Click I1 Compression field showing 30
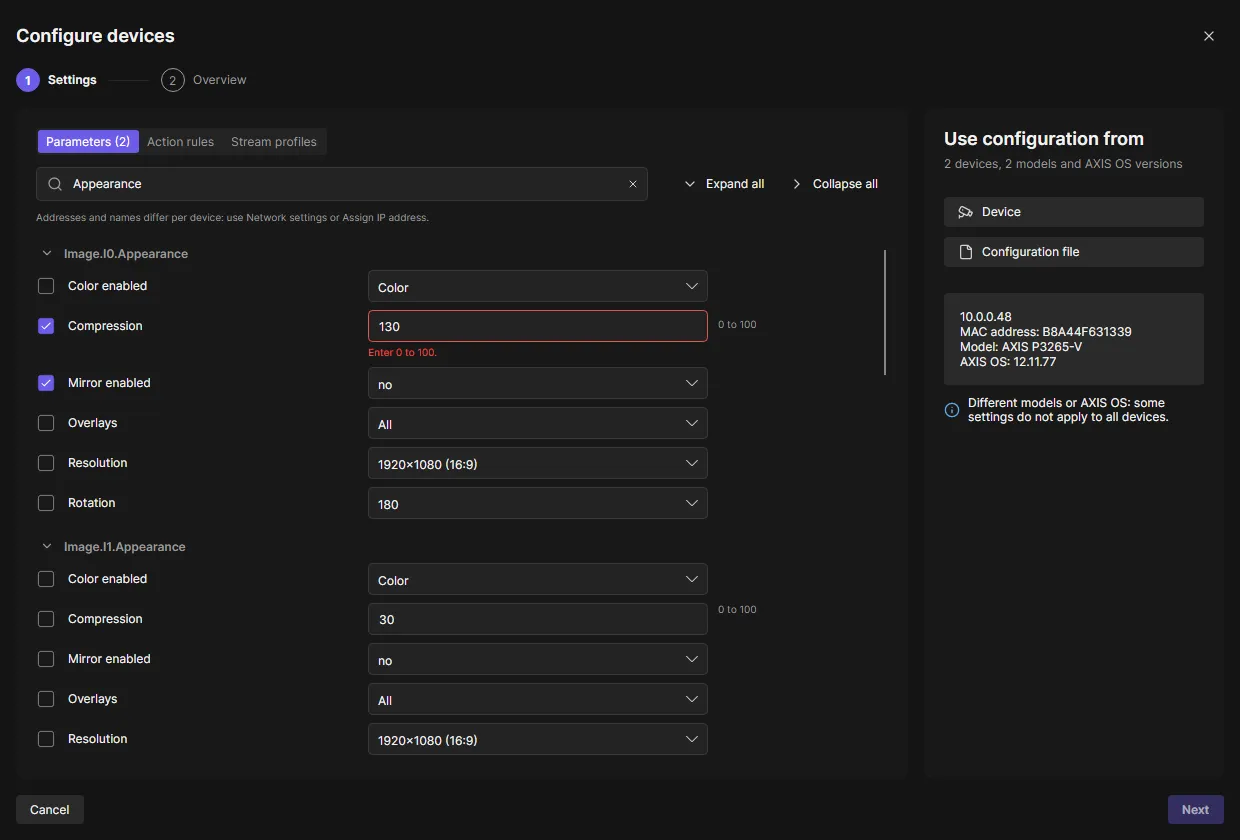This screenshot has height=840, width=1240. [x=538, y=619]
